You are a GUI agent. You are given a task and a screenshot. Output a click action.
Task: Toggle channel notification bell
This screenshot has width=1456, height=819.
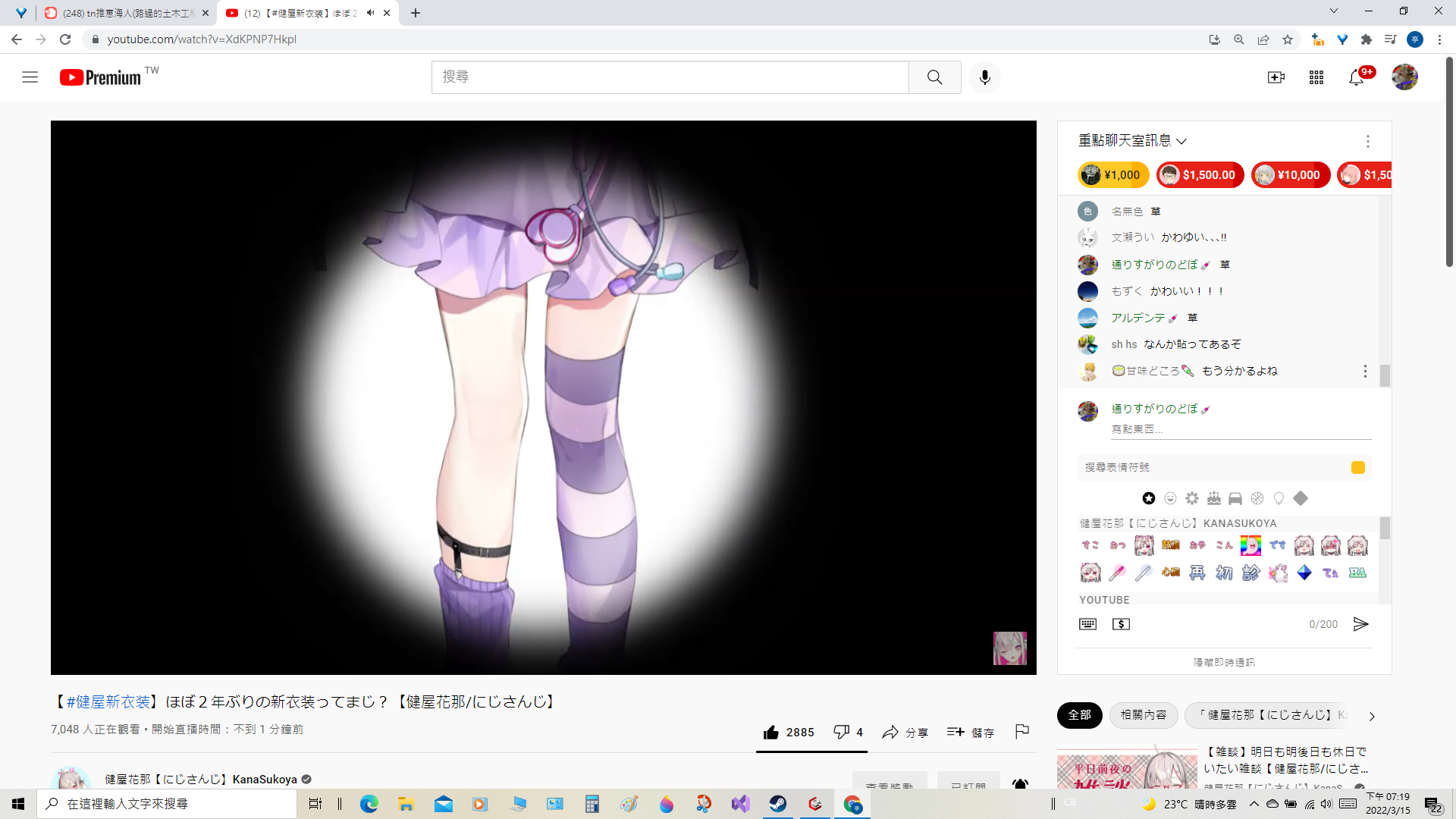click(x=1020, y=785)
